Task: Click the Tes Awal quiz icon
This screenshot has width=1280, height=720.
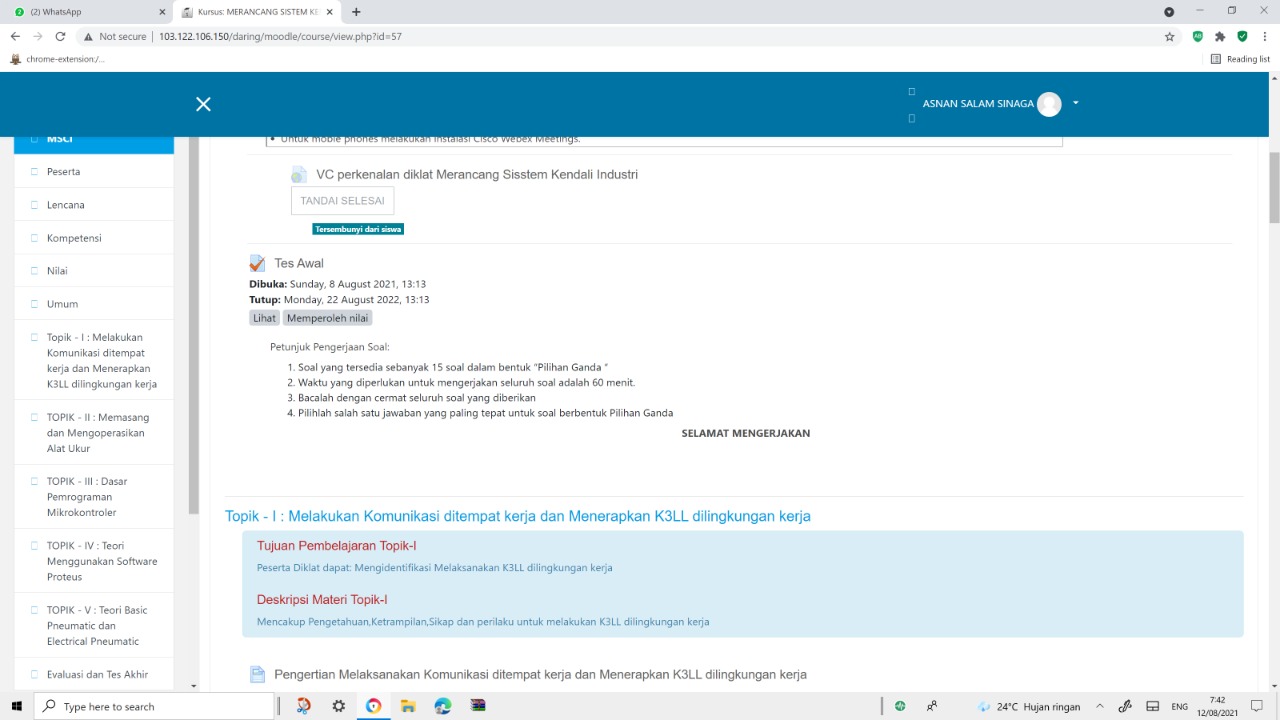Action: 258,263
